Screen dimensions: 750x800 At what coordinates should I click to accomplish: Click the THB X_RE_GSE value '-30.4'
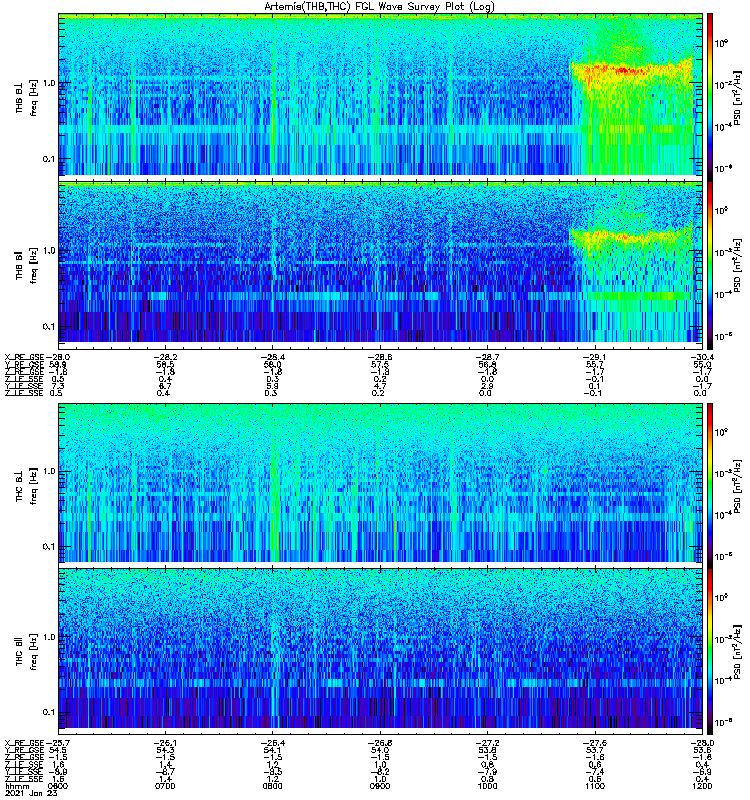(x=702, y=357)
